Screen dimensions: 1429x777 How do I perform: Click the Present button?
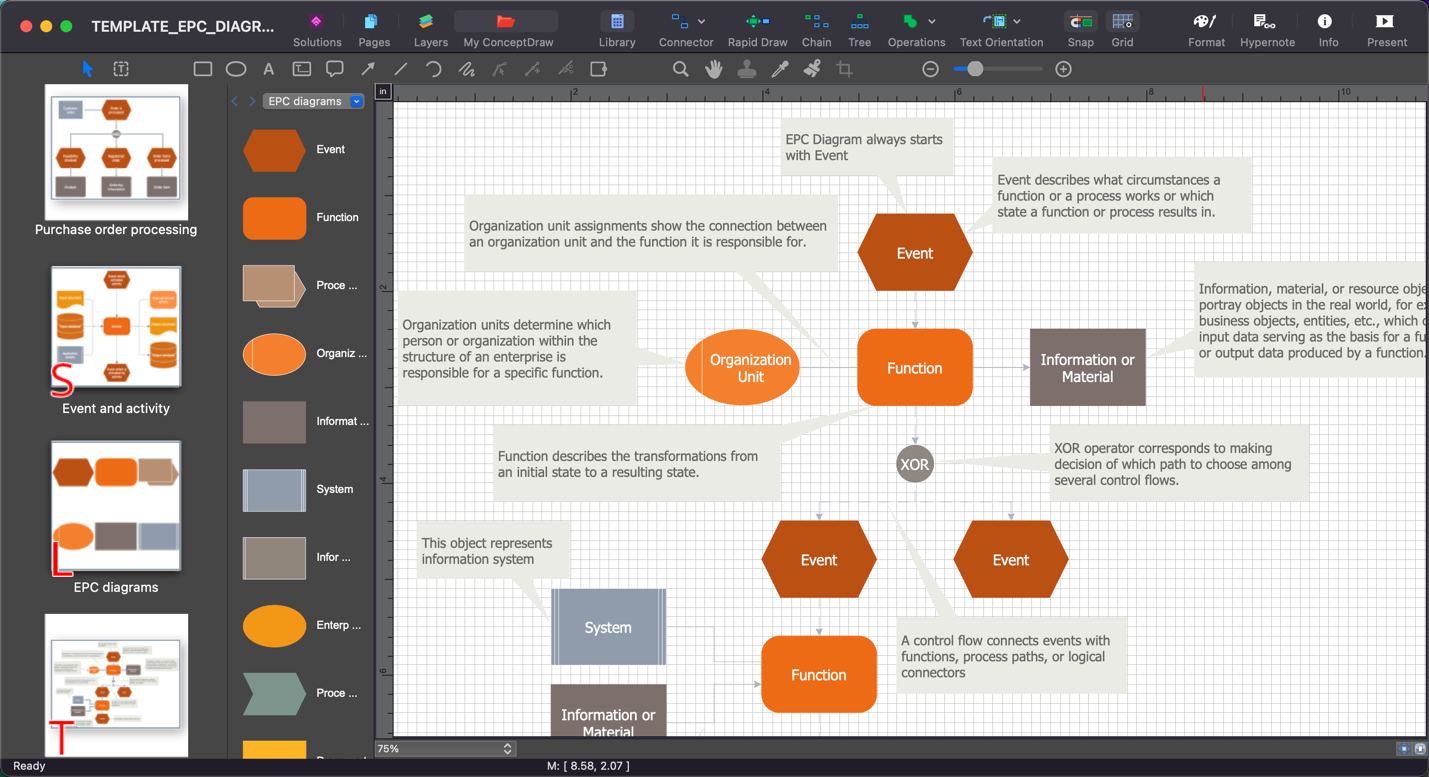click(x=1386, y=29)
